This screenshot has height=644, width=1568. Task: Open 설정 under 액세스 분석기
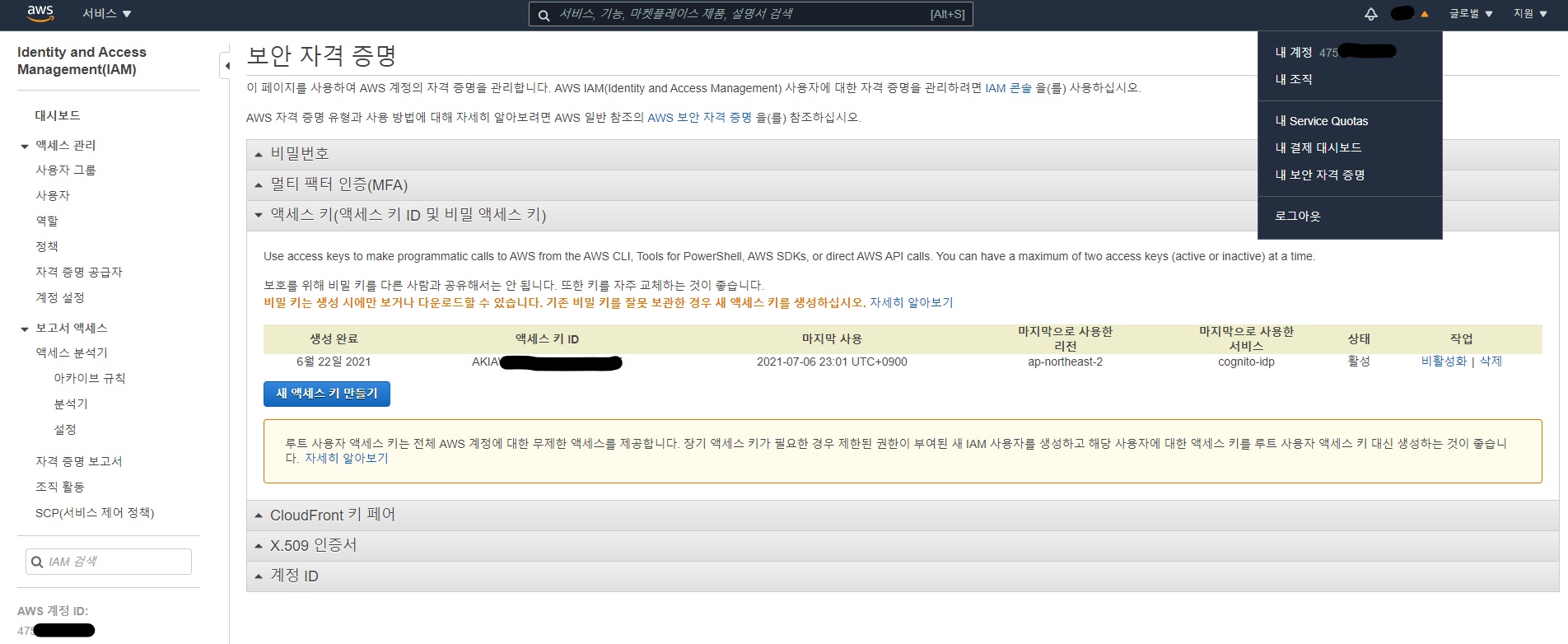point(65,429)
